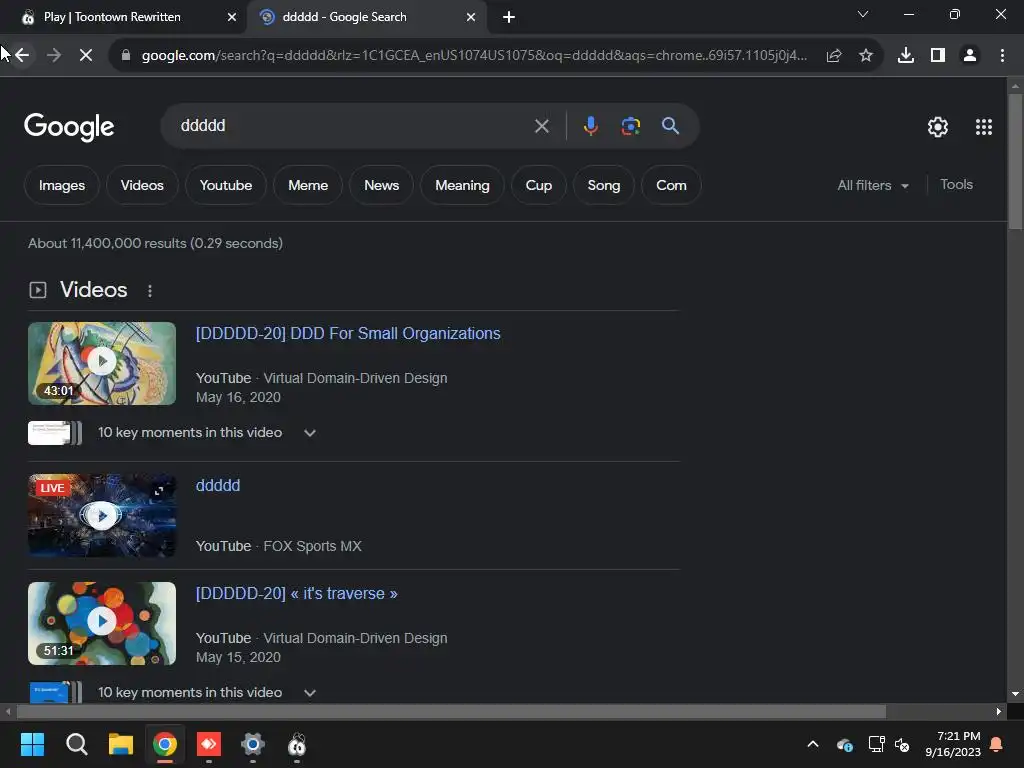This screenshot has height=768, width=1024.
Task: Open Chrome downloads icon
Action: coord(906,56)
